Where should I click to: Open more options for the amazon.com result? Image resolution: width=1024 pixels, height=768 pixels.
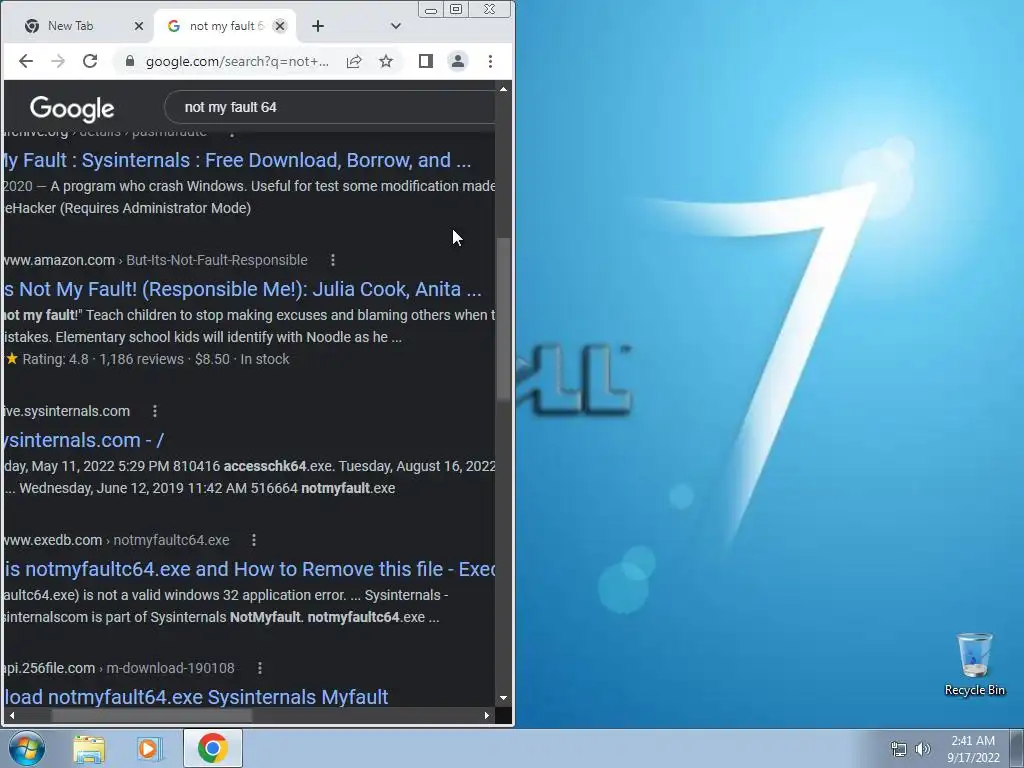[x=333, y=260]
